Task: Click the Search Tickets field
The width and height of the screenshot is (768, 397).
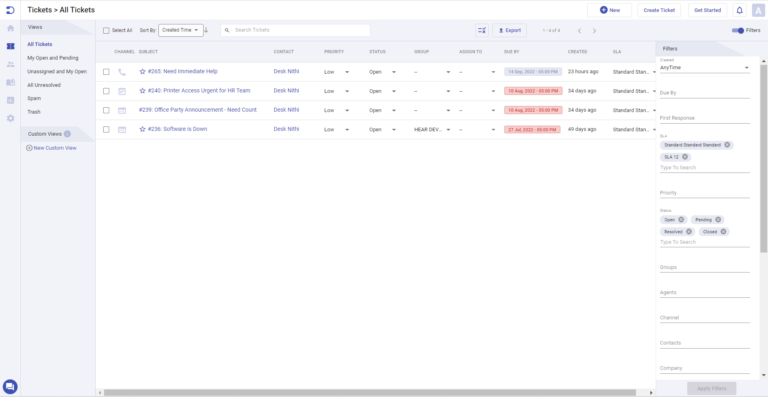Action: point(295,30)
